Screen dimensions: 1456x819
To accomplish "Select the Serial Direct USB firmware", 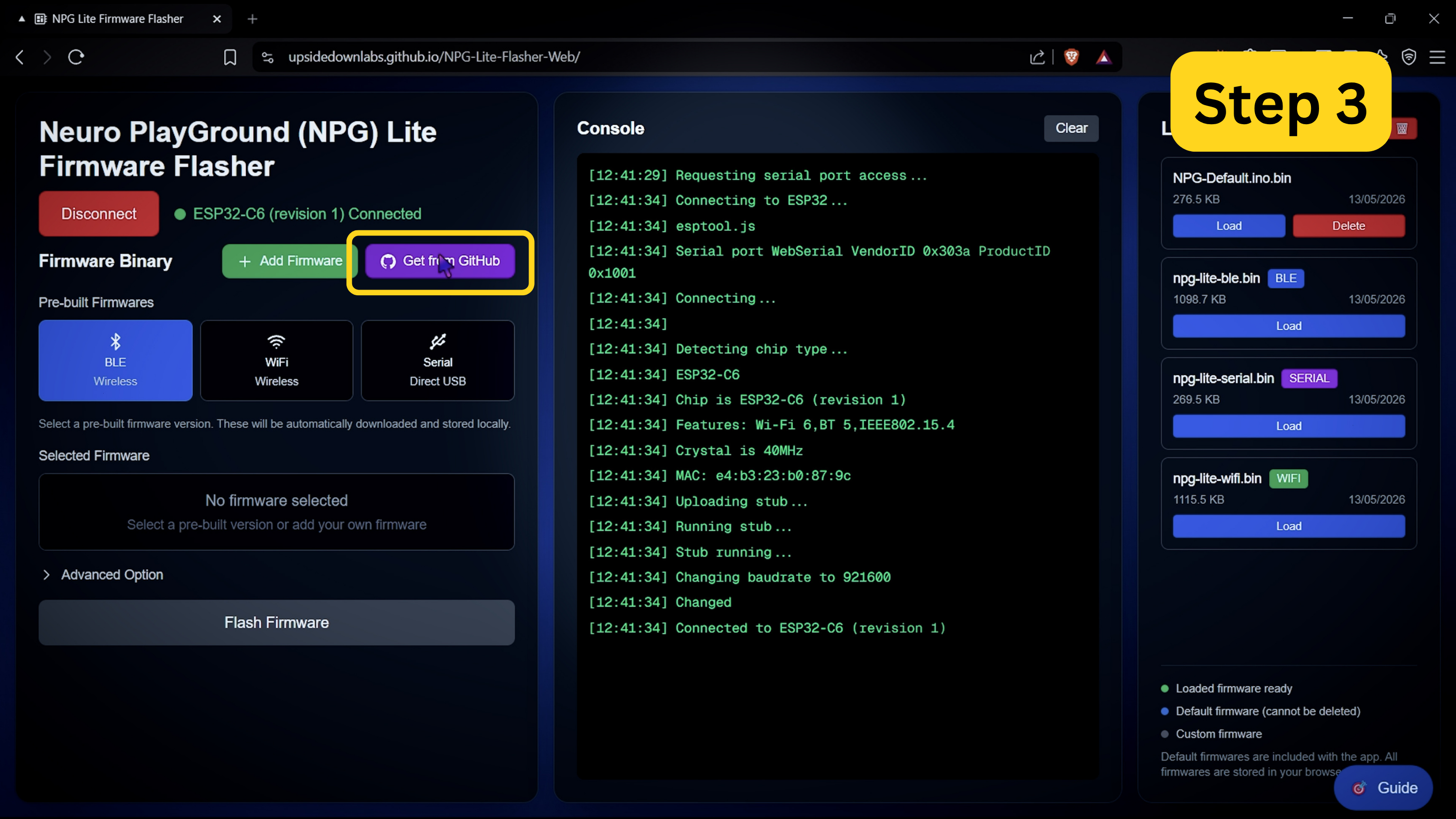I will (x=437, y=361).
